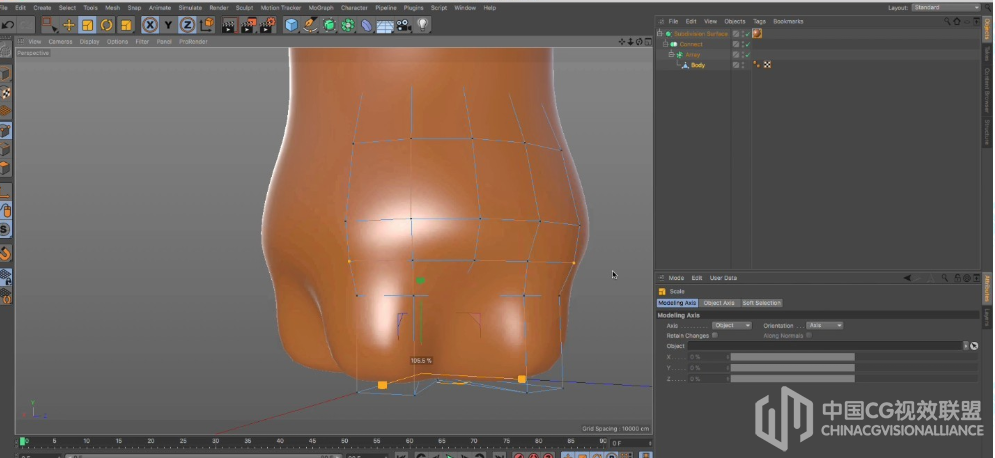Open the Orientation dropdown set to Axis
The image size is (995, 458).
click(x=824, y=325)
